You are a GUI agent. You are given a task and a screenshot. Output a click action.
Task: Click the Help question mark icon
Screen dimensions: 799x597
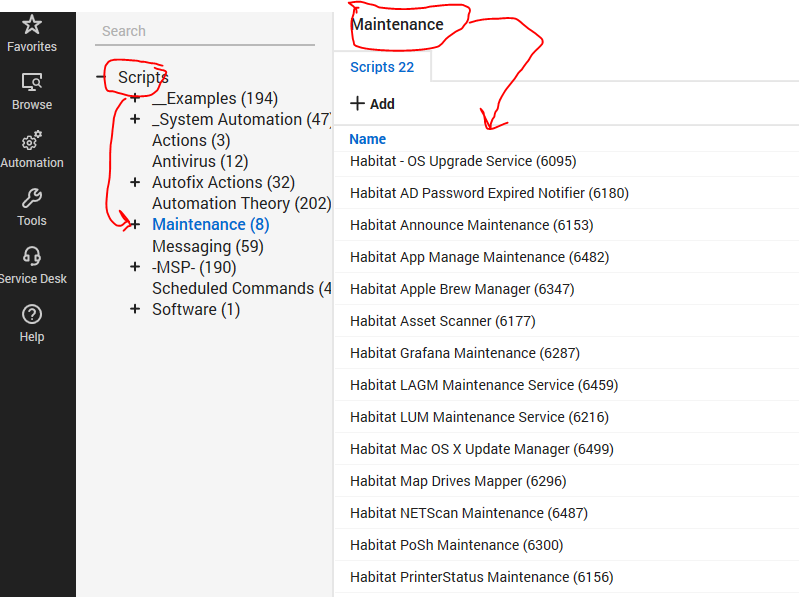[32, 315]
